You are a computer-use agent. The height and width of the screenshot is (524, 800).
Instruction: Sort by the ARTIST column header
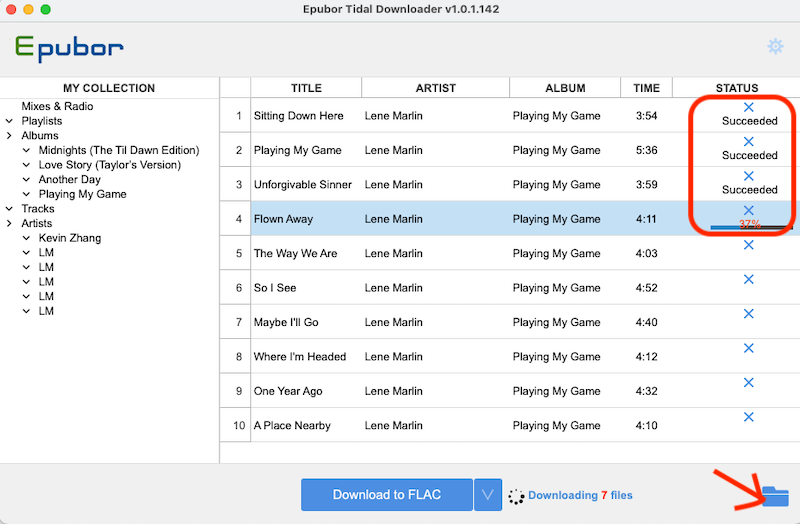(x=435, y=88)
